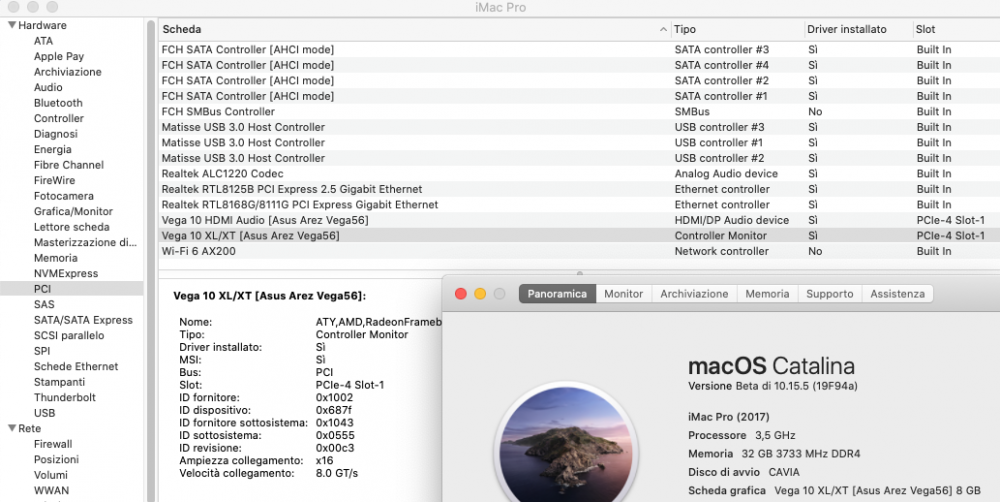The width and height of the screenshot is (1000, 502).
Task: Select Lettore scheda in the sidebar
Action: pyautogui.click(x=71, y=226)
